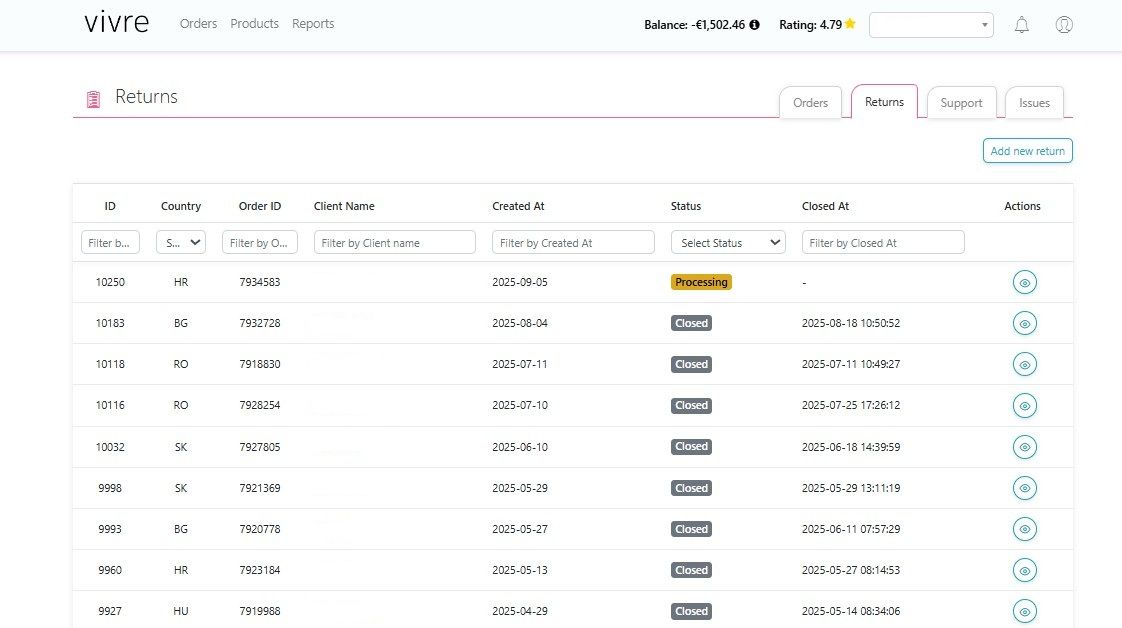Click the notifications bell icon
The width and height of the screenshot is (1122, 628).
pos(1021,25)
